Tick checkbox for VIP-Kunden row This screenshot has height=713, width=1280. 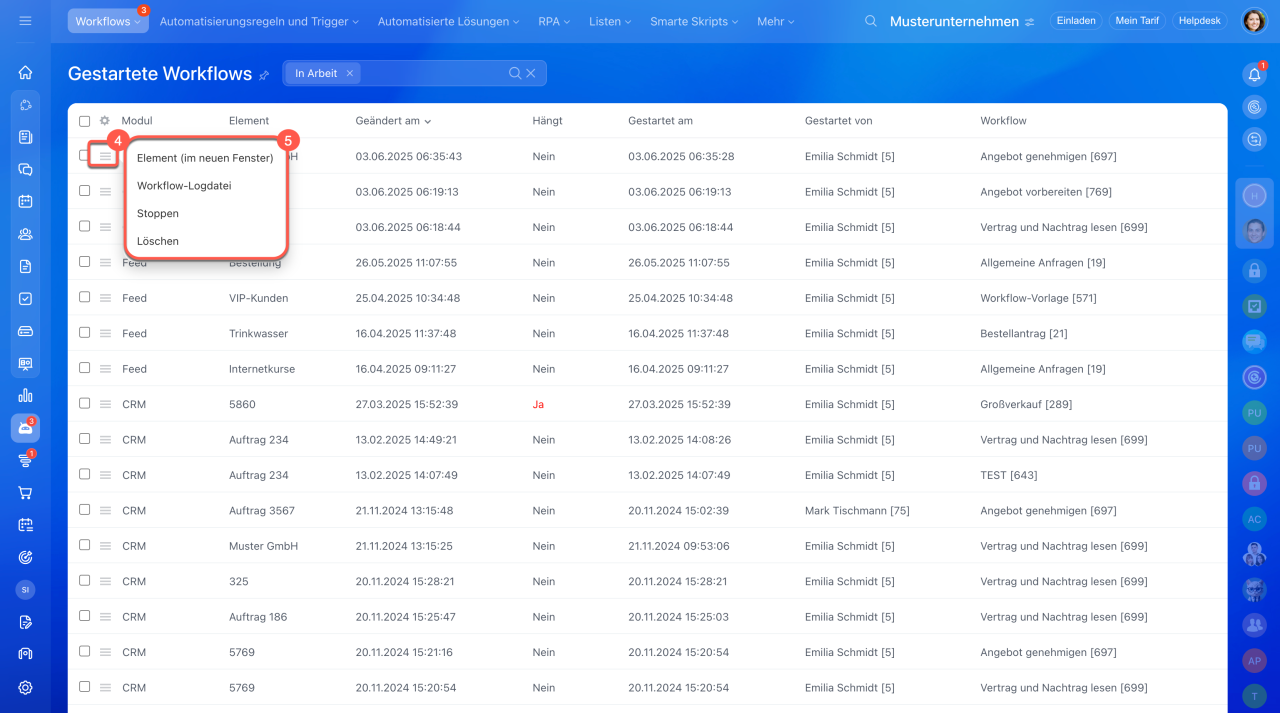click(84, 297)
